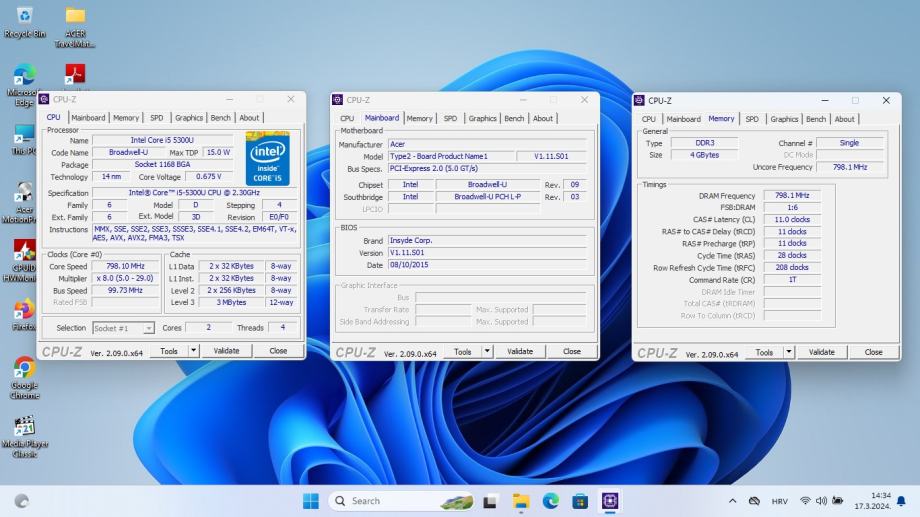Click the volume icon in system tray
The height and width of the screenshot is (517, 920).
[821, 501]
